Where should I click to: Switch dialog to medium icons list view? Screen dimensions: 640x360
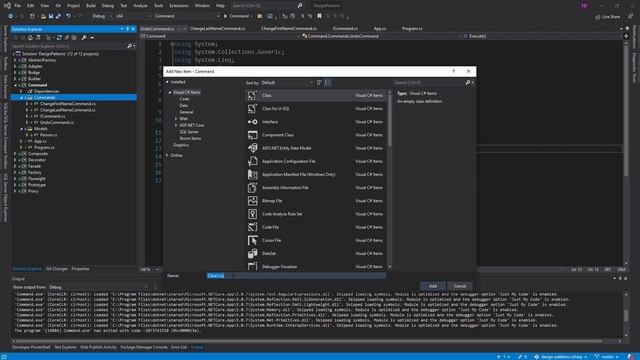tap(328, 83)
